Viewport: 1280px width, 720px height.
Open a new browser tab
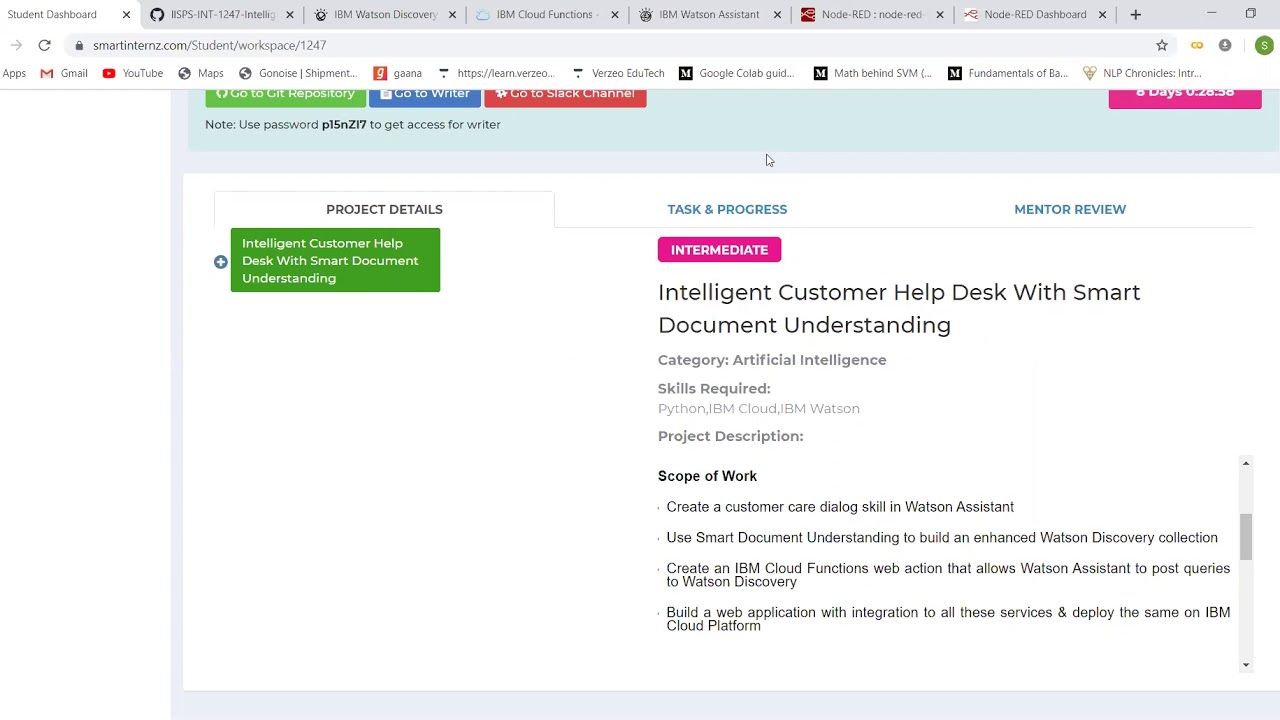(x=1136, y=15)
